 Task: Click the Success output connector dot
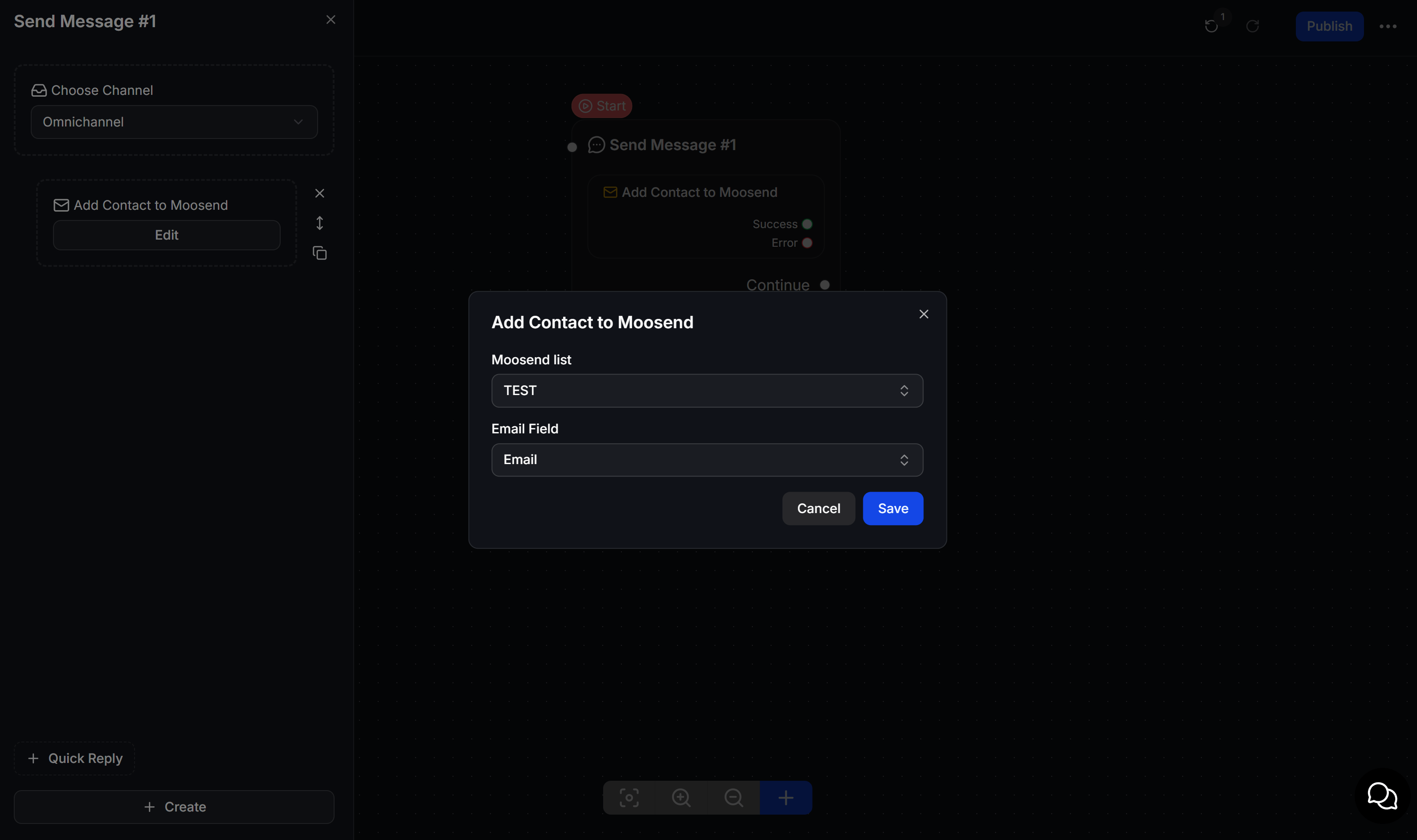click(x=807, y=224)
